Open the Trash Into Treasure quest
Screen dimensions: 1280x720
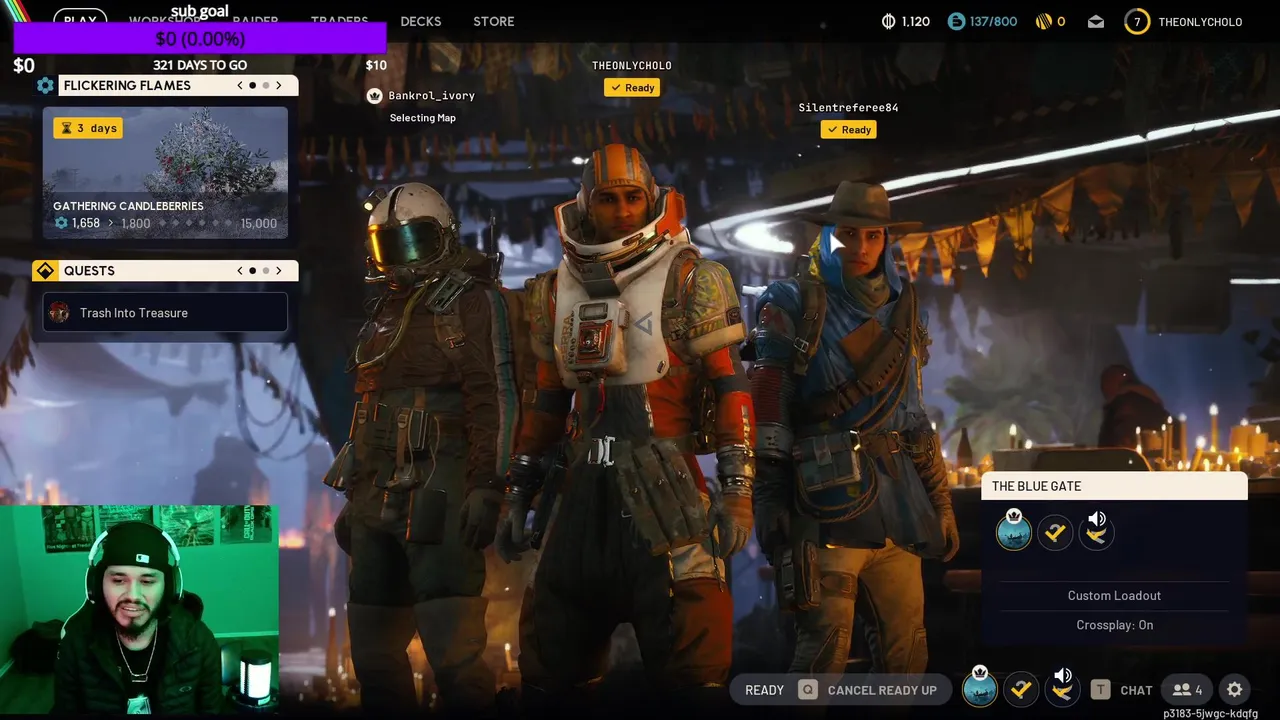point(165,313)
